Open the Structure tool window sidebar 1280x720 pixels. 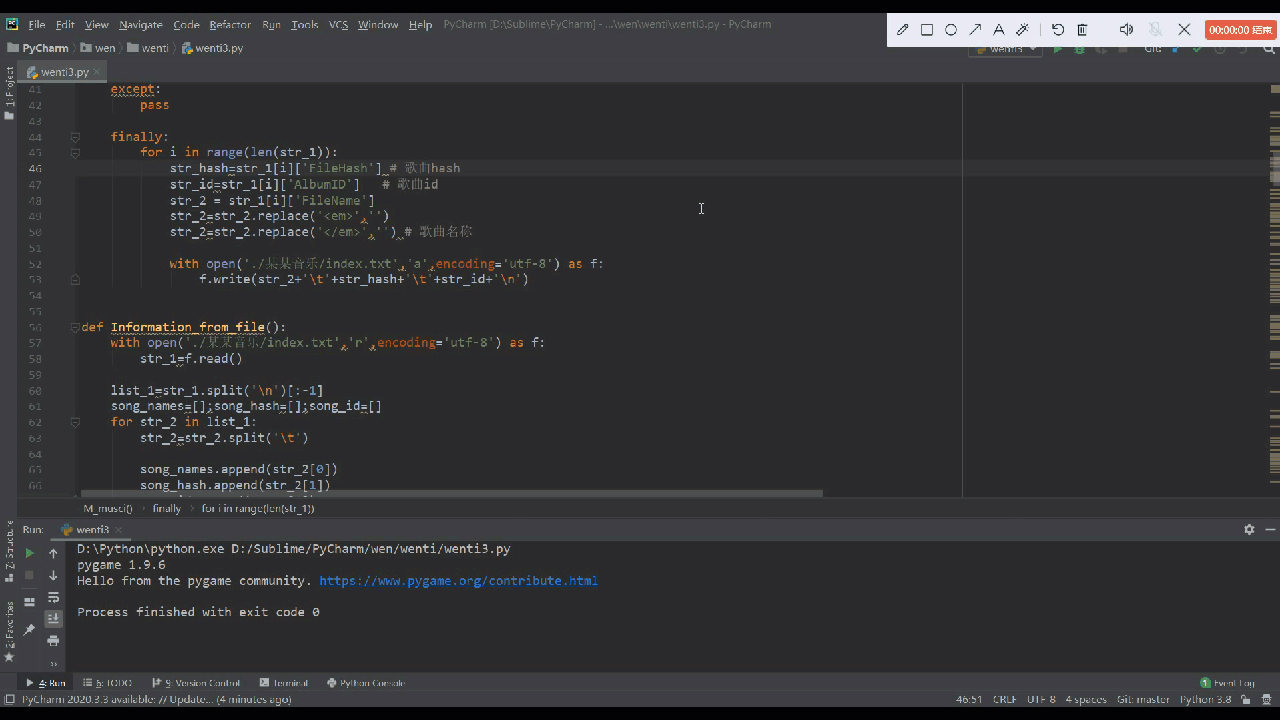(x=9, y=551)
